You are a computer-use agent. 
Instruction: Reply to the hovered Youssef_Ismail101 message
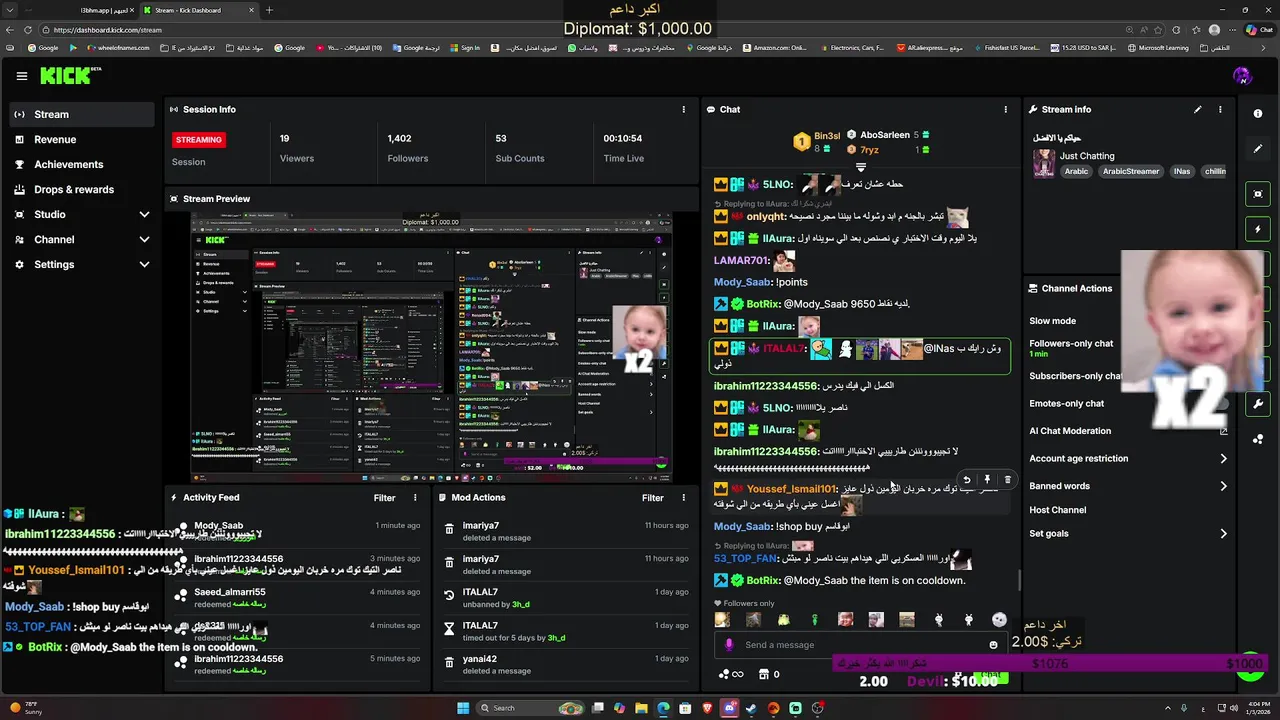pyautogui.click(x=966, y=480)
